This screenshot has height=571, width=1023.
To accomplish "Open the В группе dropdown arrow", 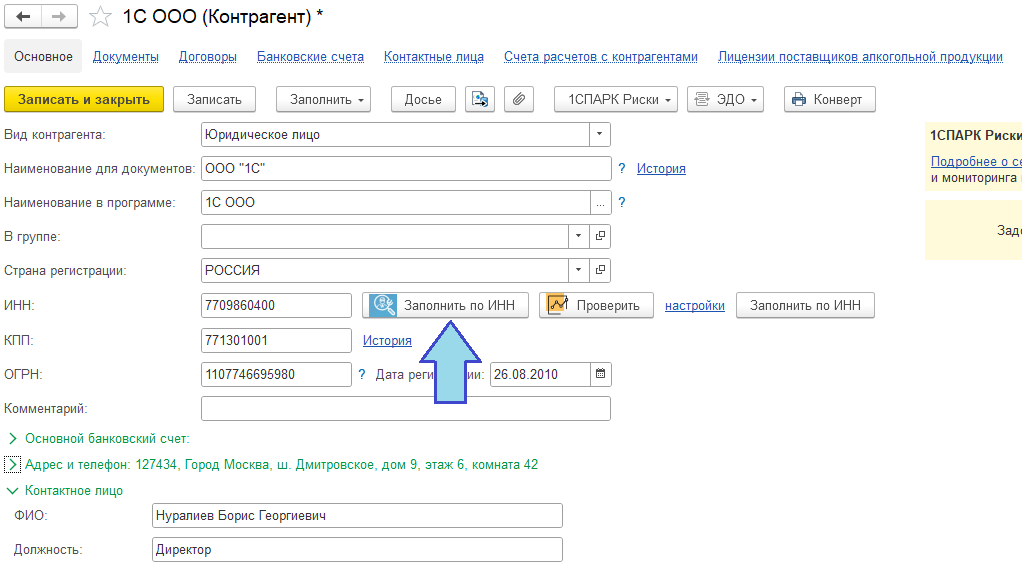I will pyautogui.click(x=579, y=236).
